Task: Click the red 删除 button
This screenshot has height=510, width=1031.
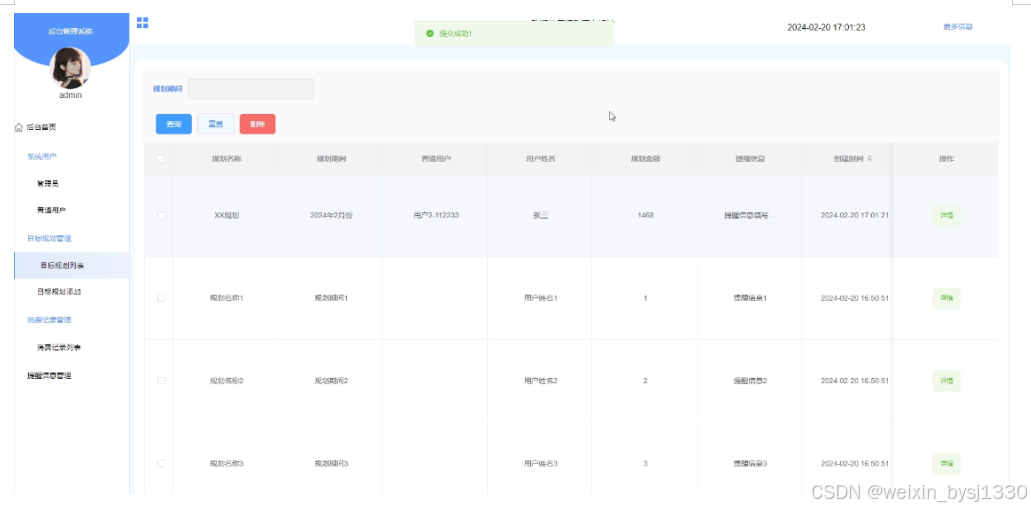Action: click(258, 124)
